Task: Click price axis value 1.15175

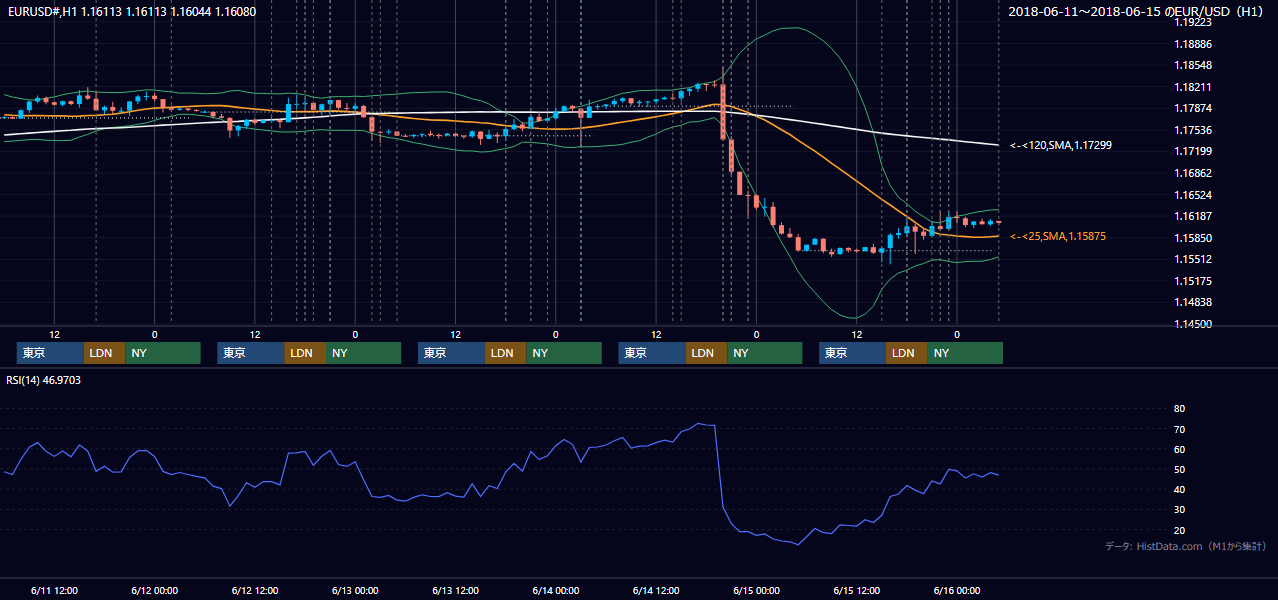Action: point(1192,281)
